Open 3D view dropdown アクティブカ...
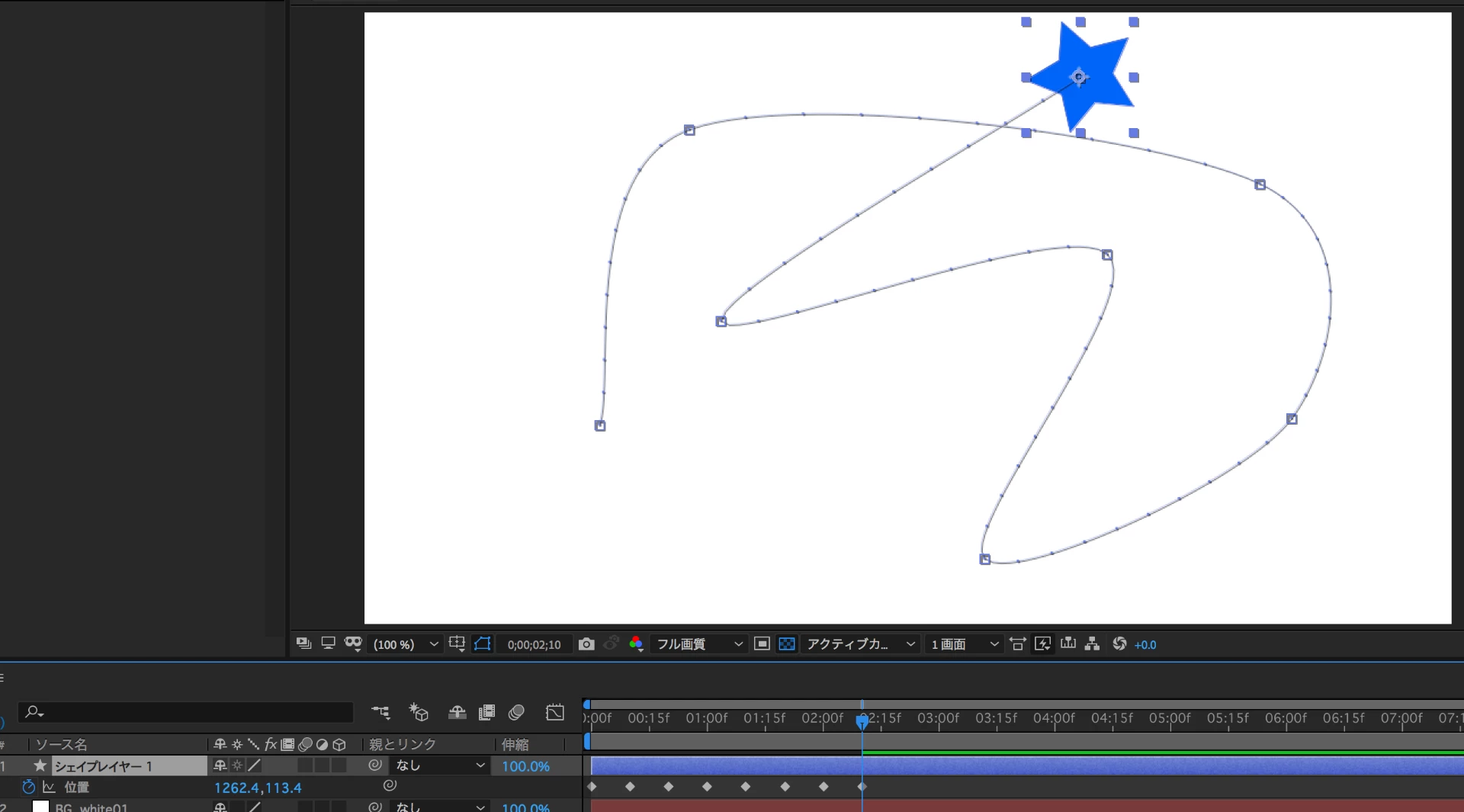Screen dimensions: 1464x812 (x=860, y=644)
